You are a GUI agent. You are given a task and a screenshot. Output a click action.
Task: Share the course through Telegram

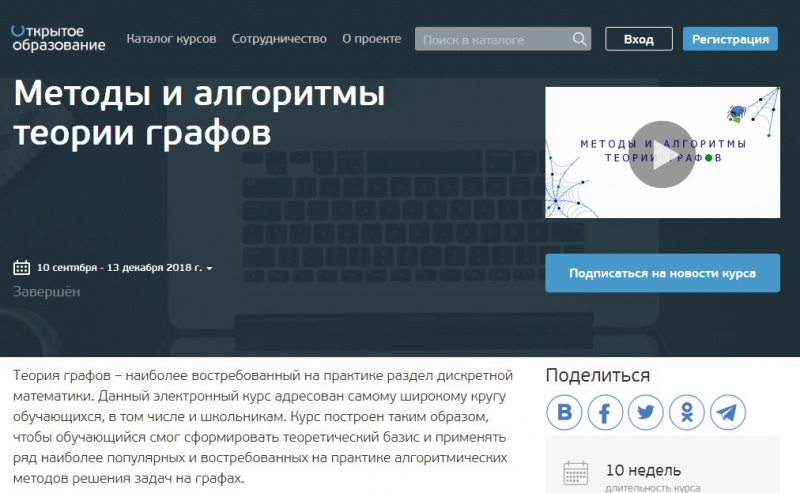click(728, 412)
